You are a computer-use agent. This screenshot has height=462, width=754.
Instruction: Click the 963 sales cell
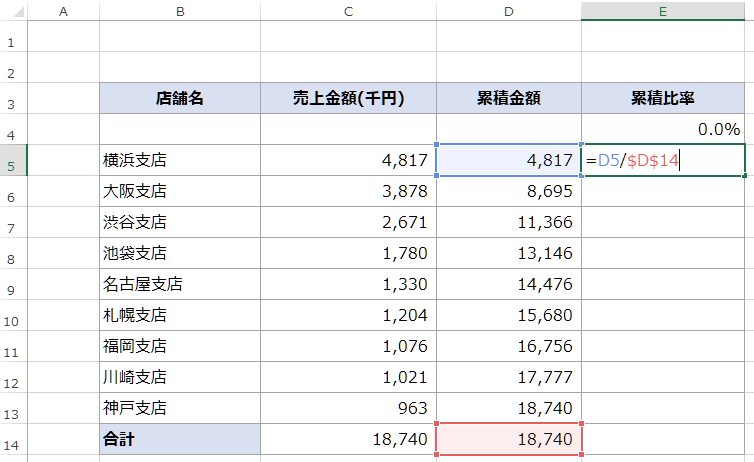(x=349, y=408)
